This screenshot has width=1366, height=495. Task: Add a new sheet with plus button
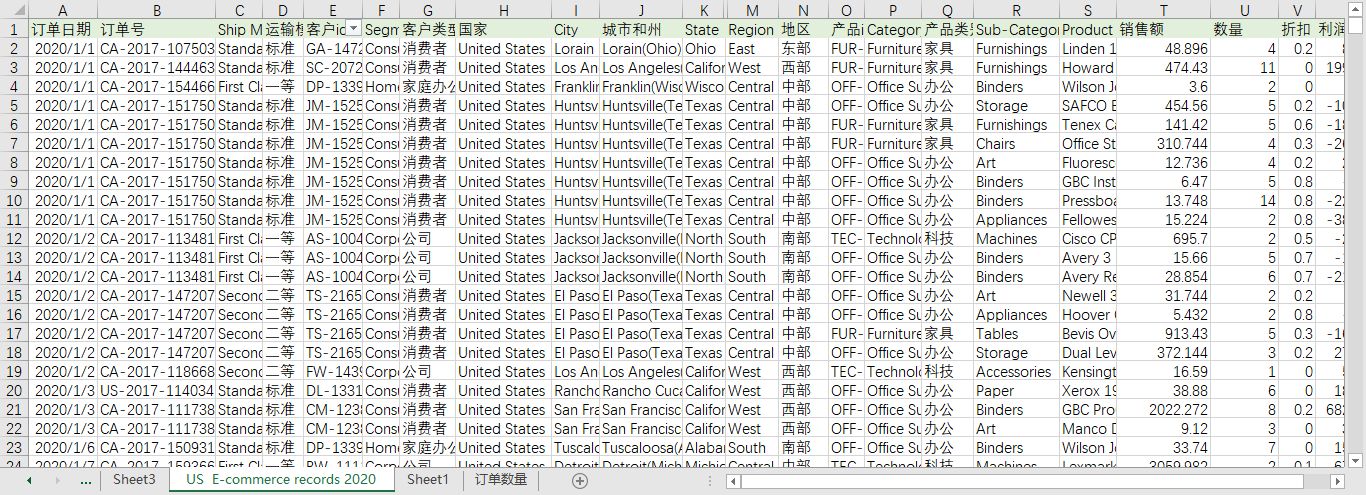point(580,480)
